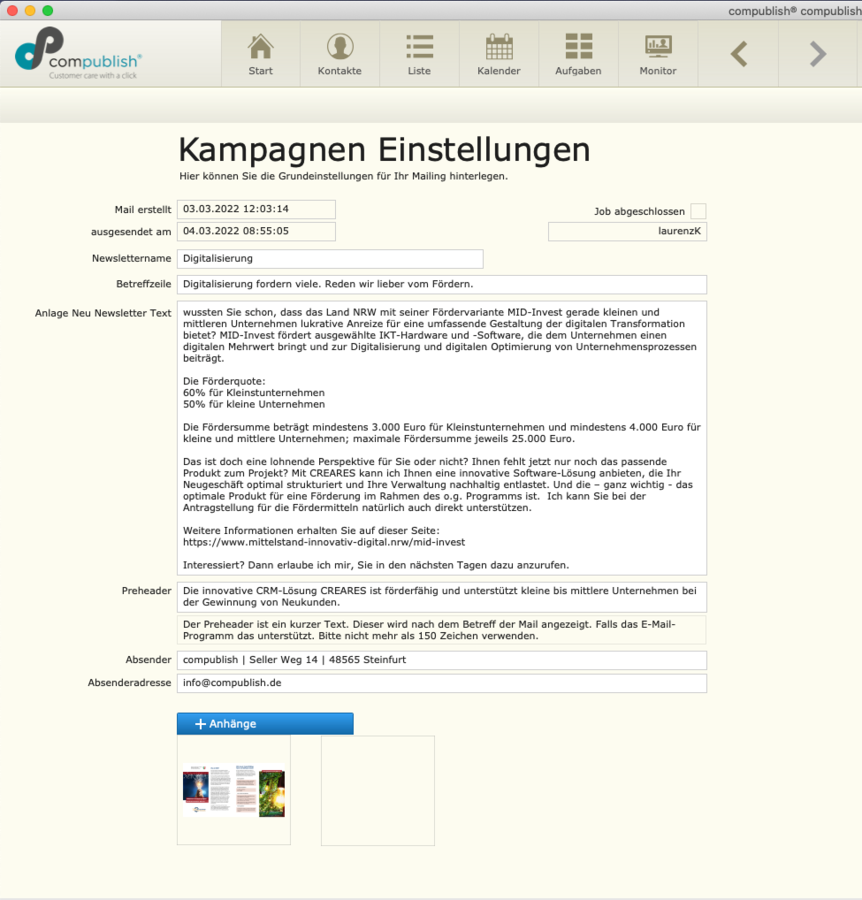Open the first attachment thumbnail
The height and width of the screenshot is (900, 862).
(x=234, y=790)
